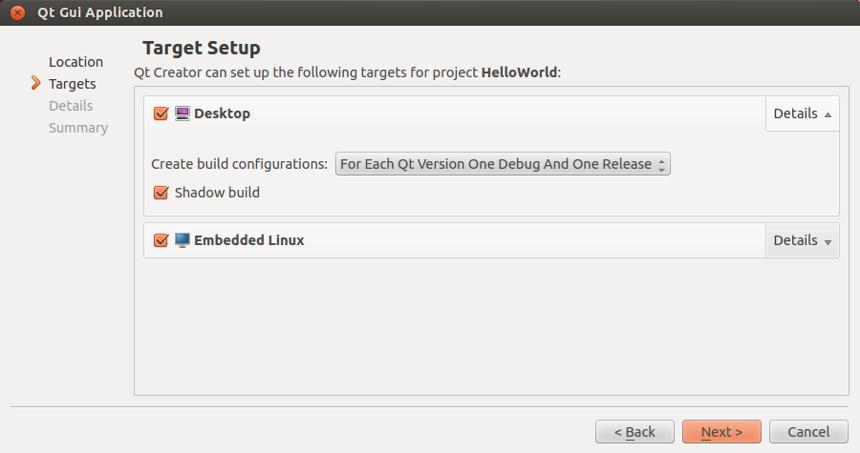Viewport: 860px width, 453px height.
Task: Disable the Shadow build checkbox
Action: coord(161,192)
